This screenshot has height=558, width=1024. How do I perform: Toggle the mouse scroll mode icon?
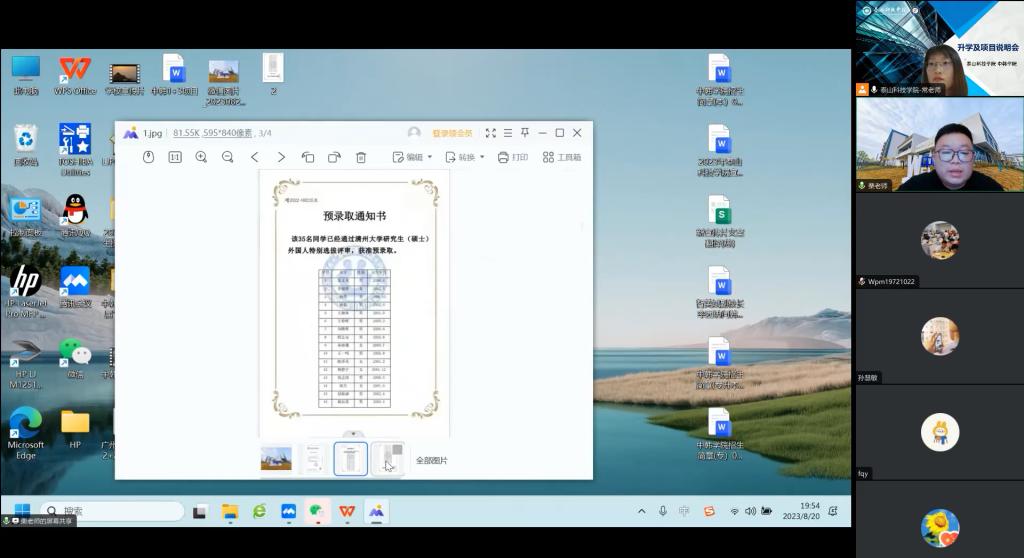coord(148,157)
